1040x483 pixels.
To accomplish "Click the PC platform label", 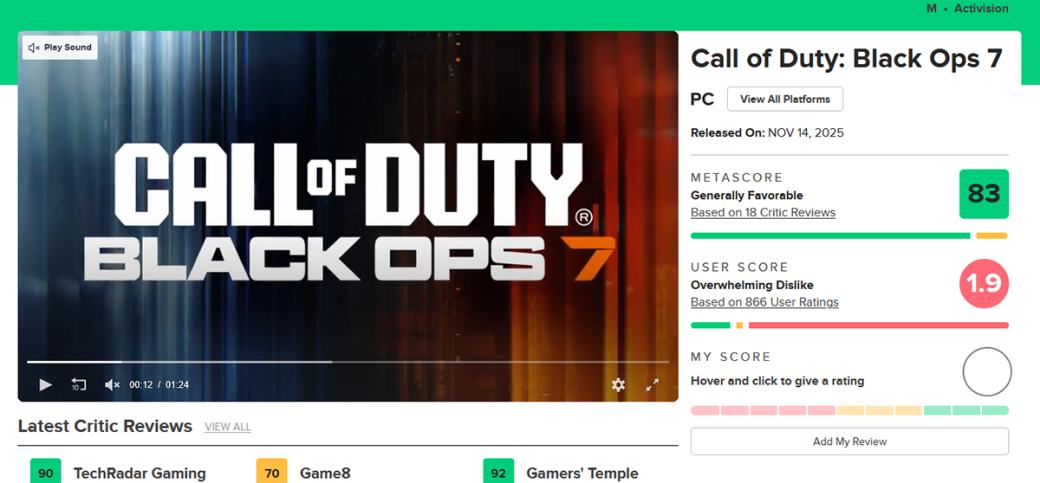I will coord(702,100).
